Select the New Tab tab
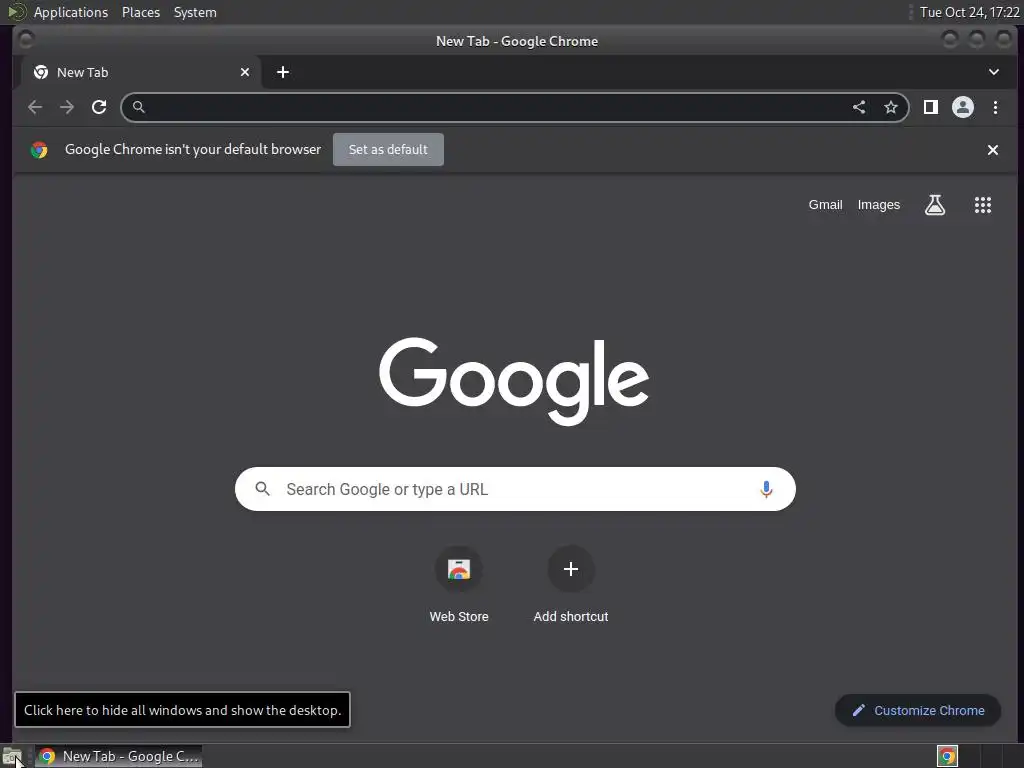Image resolution: width=1024 pixels, height=768 pixels. (x=140, y=72)
